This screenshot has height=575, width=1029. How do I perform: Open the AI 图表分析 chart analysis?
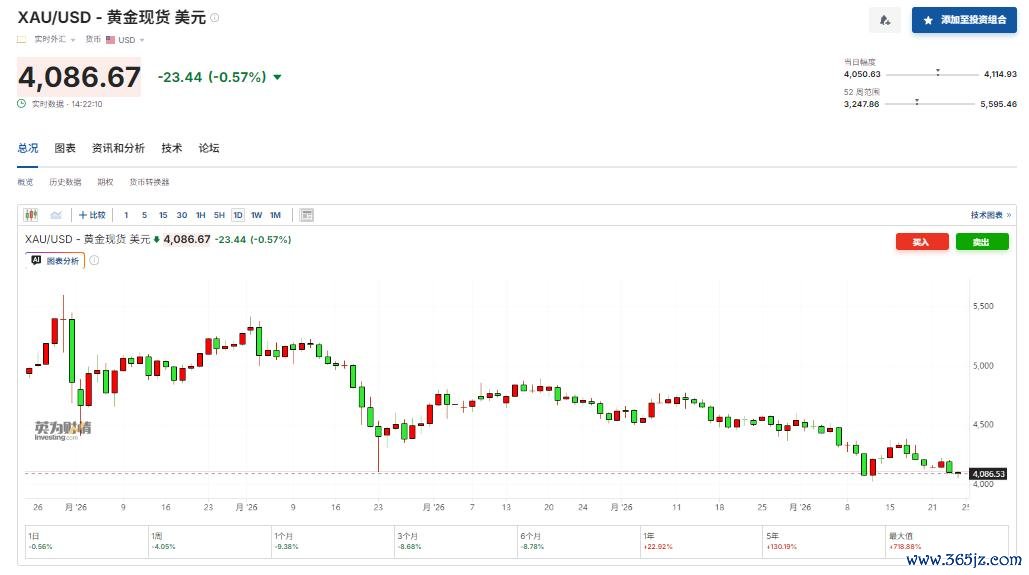[55, 261]
